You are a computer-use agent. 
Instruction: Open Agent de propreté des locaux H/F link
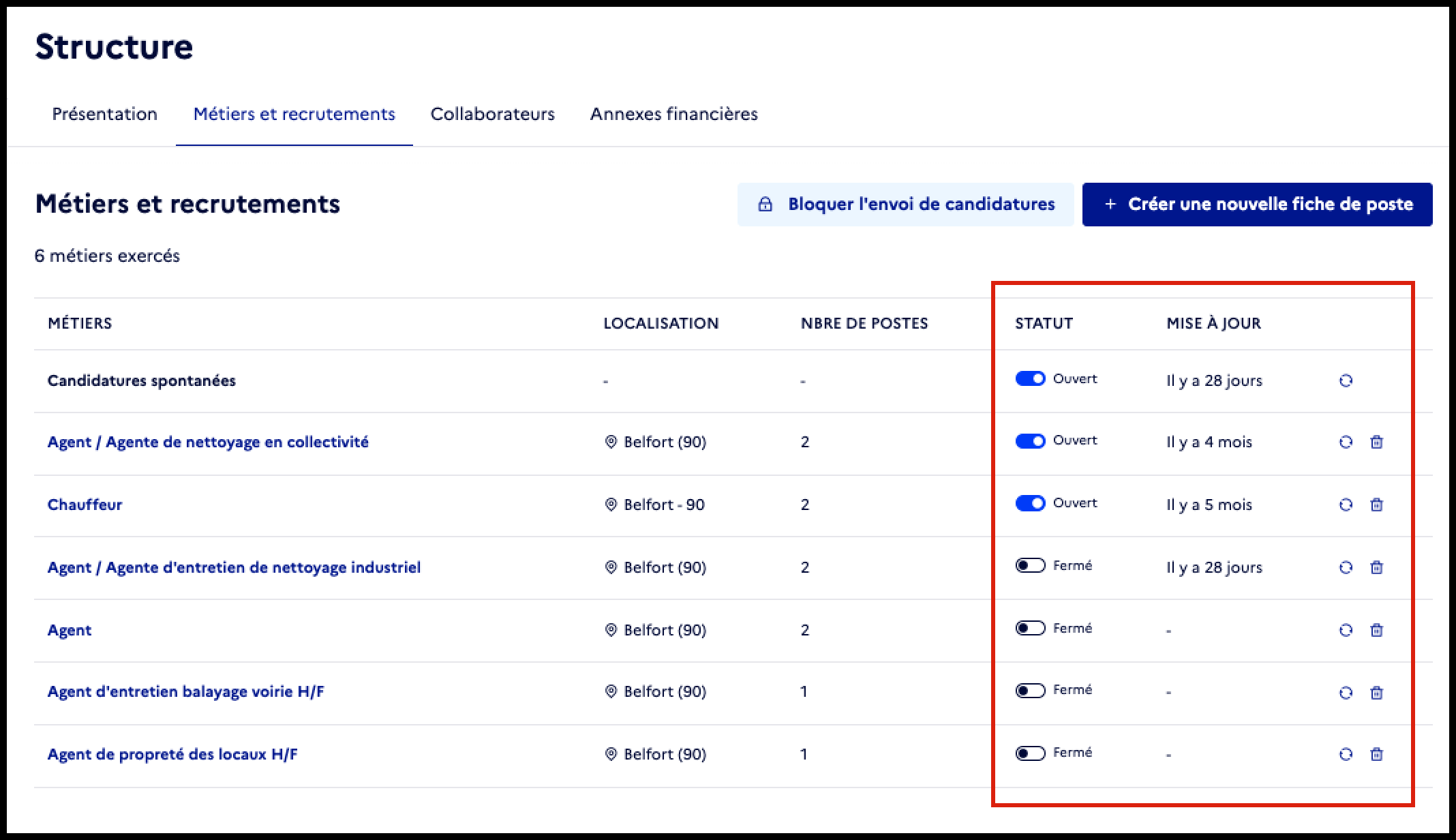[172, 754]
